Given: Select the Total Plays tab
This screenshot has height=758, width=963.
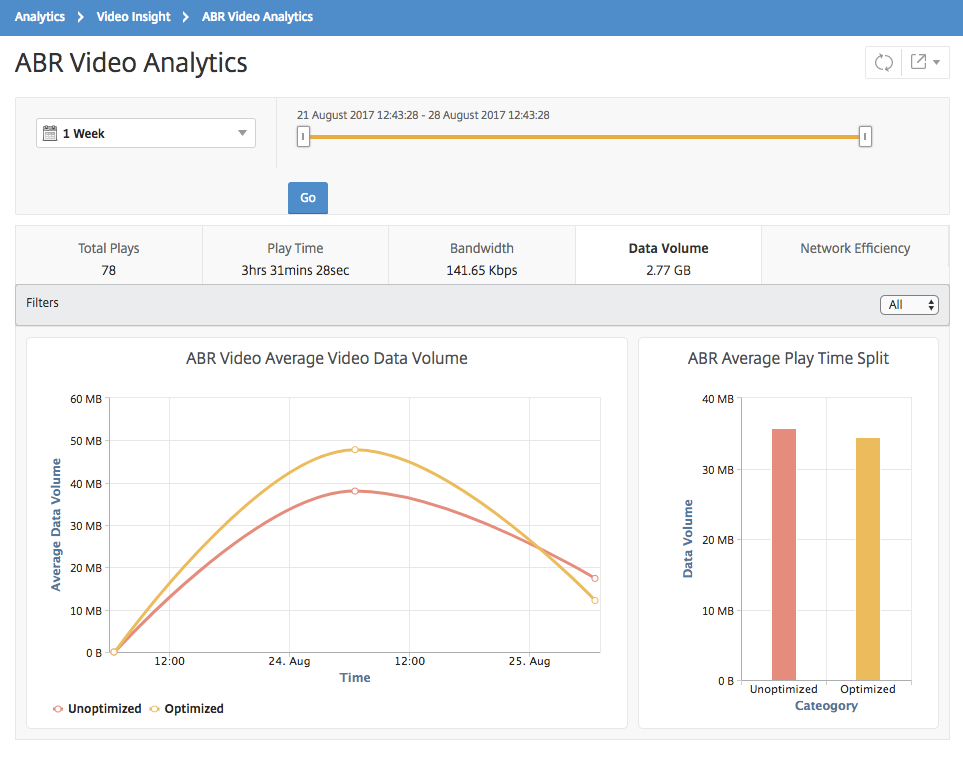Looking at the screenshot, I should 109,258.
